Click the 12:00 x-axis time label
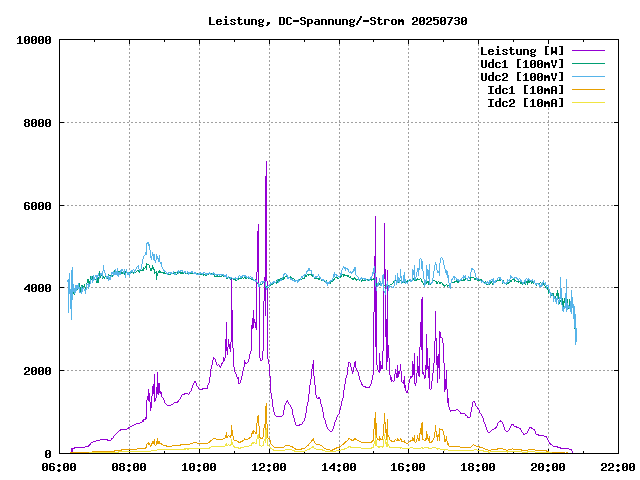 coord(269,467)
